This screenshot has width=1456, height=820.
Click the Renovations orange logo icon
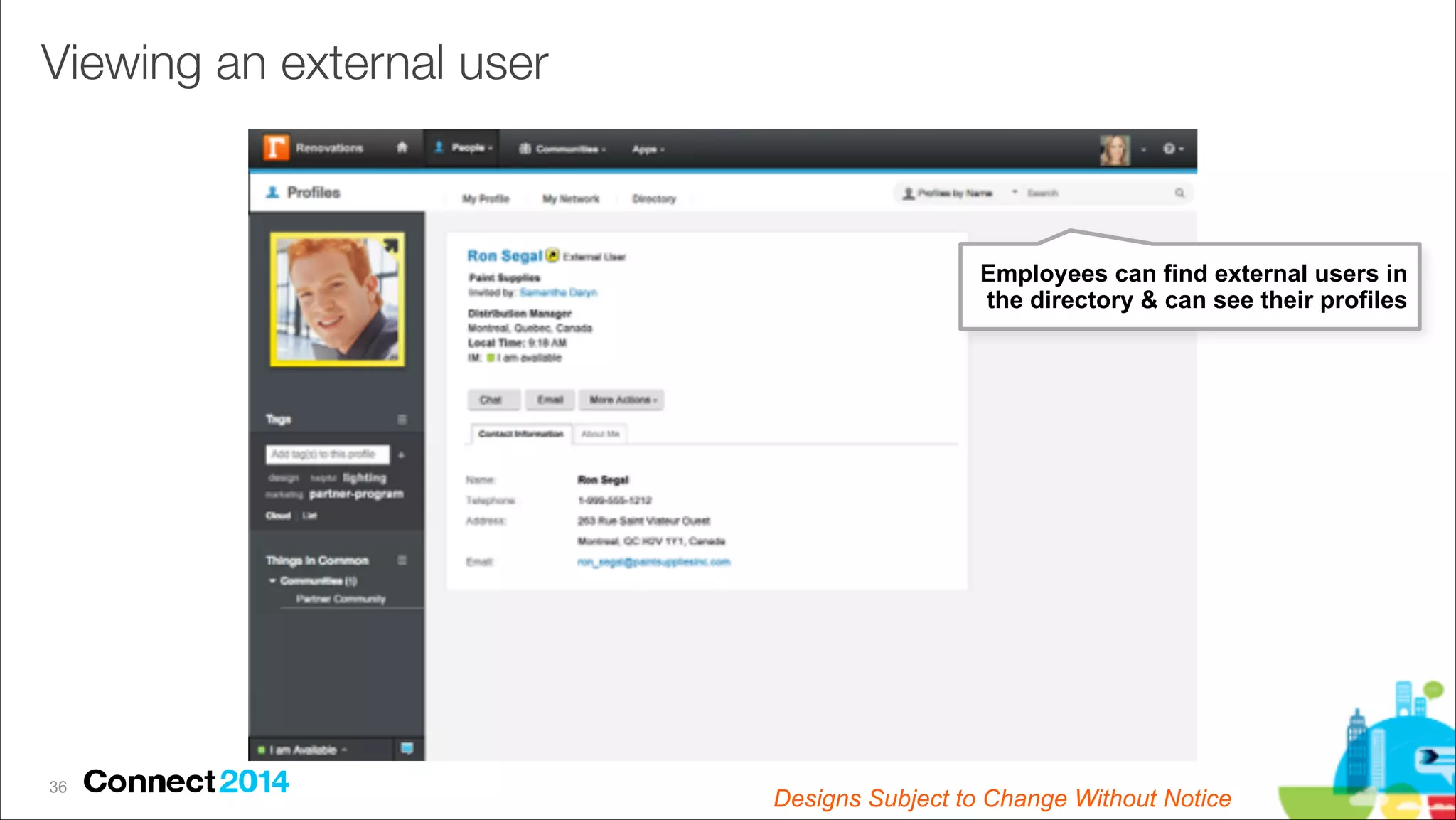276,148
